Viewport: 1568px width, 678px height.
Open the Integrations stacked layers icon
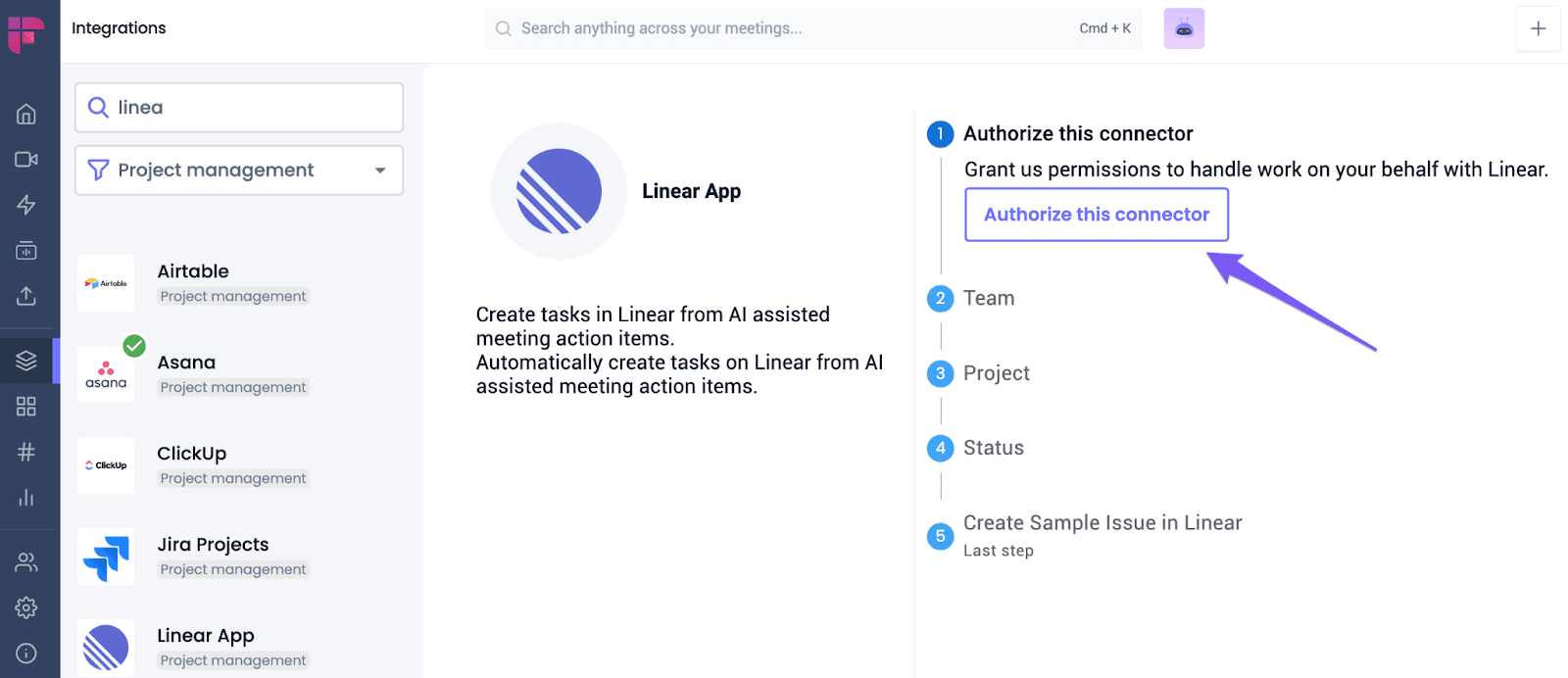pyautogui.click(x=26, y=361)
